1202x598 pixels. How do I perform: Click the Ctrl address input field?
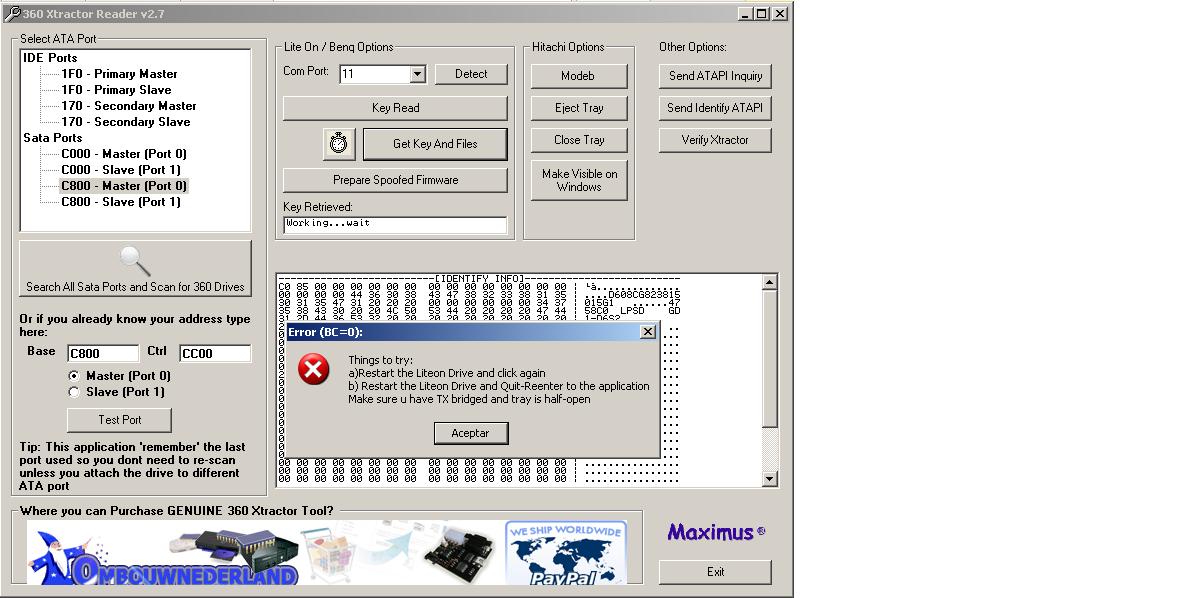[215, 353]
